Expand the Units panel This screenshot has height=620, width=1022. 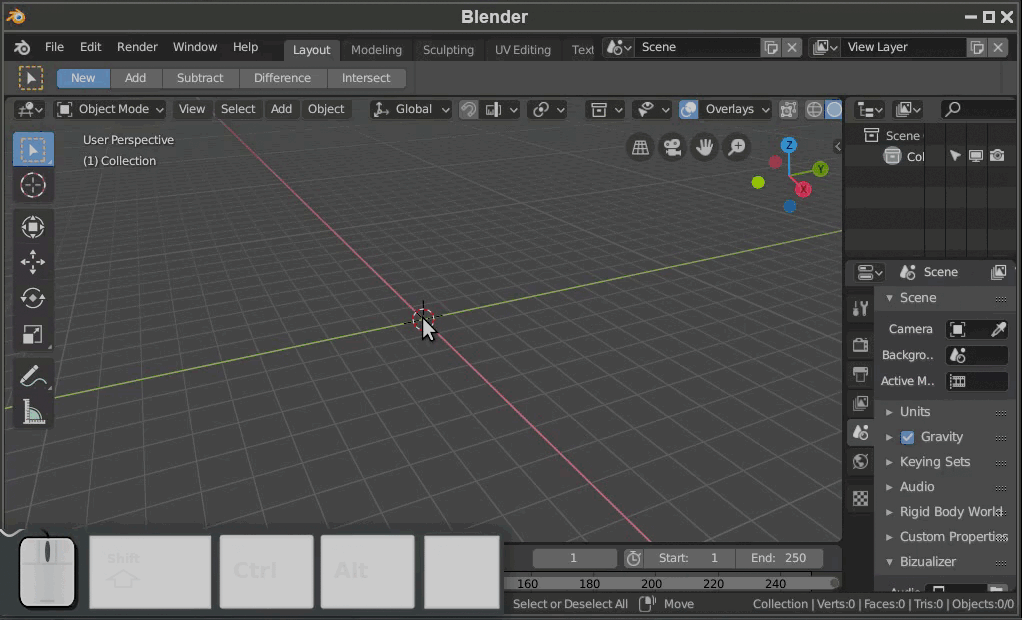(914, 412)
